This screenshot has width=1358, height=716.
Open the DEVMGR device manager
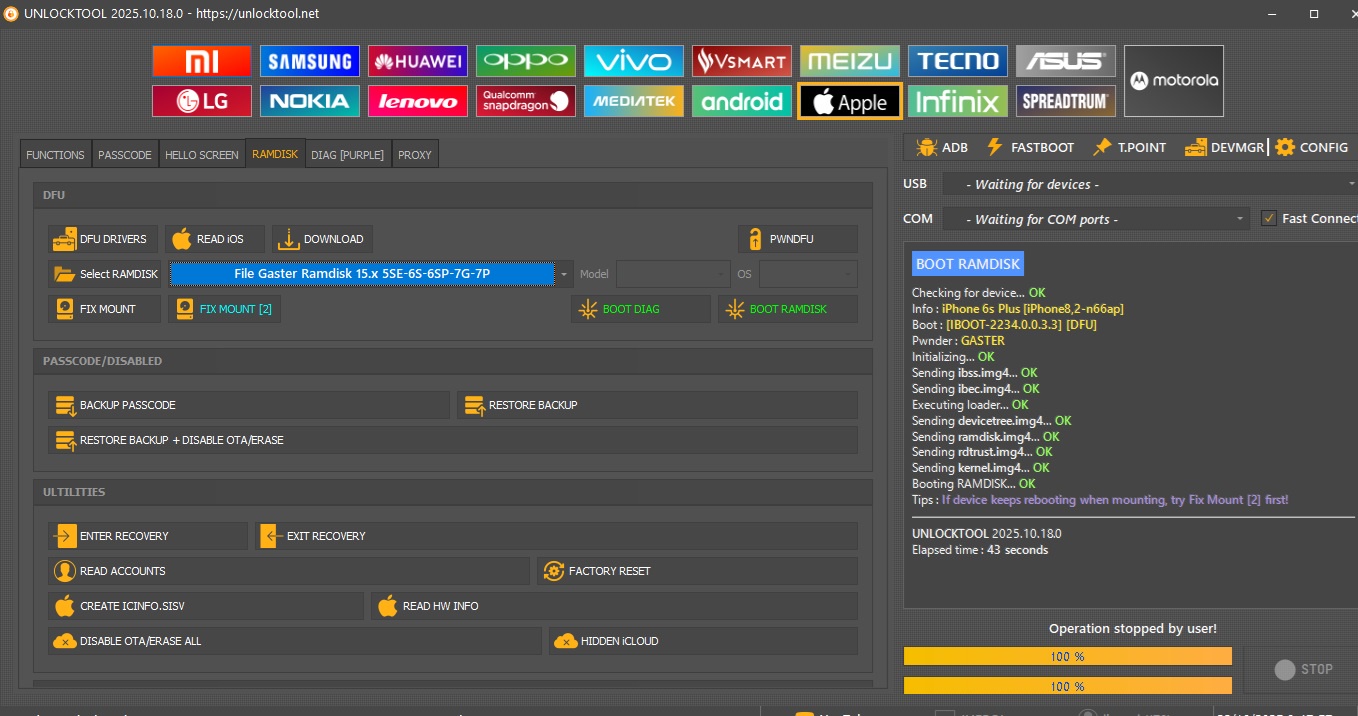tap(1225, 147)
